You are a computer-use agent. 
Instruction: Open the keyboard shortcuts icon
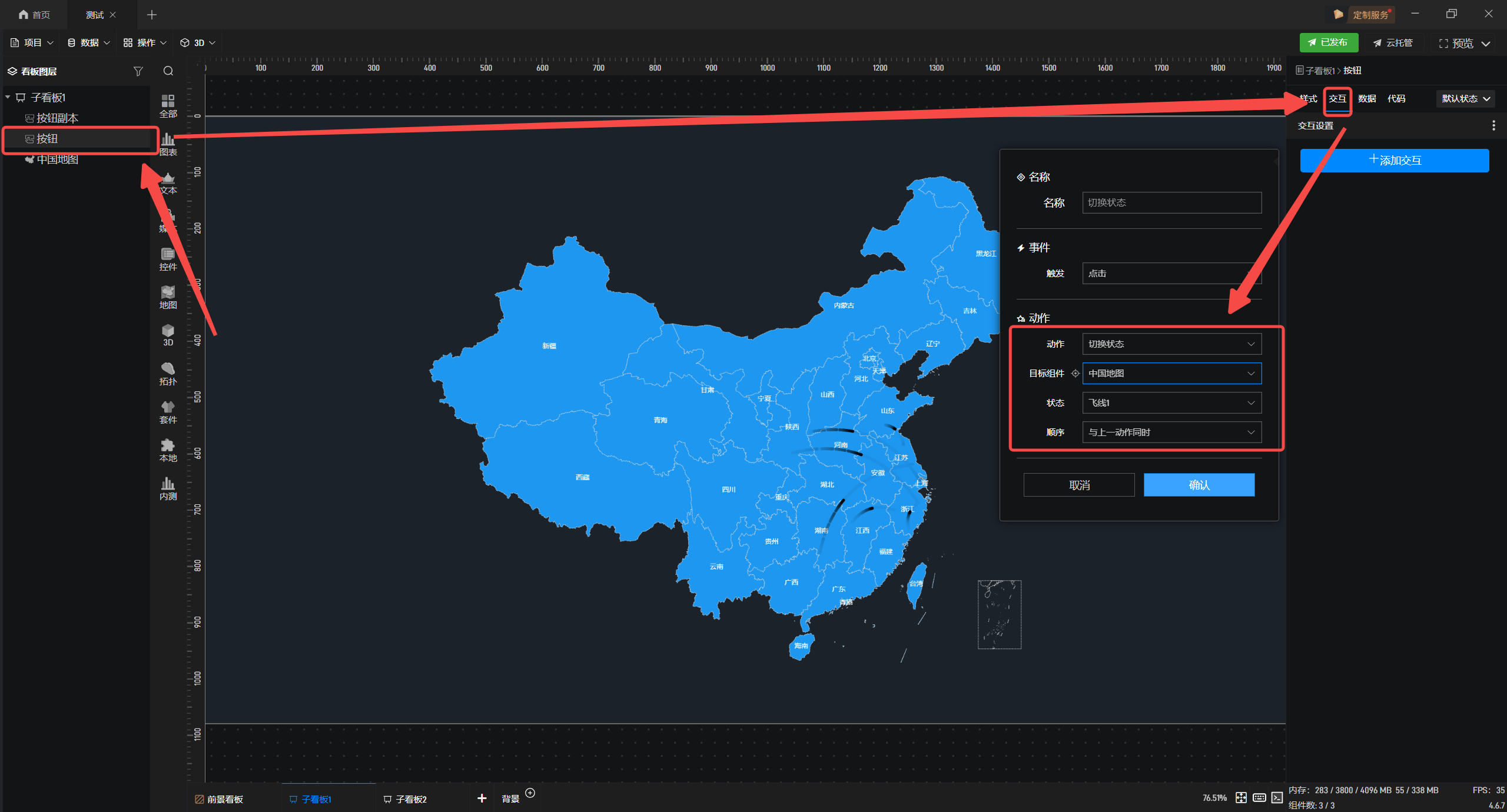click(x=1259, y=797)
